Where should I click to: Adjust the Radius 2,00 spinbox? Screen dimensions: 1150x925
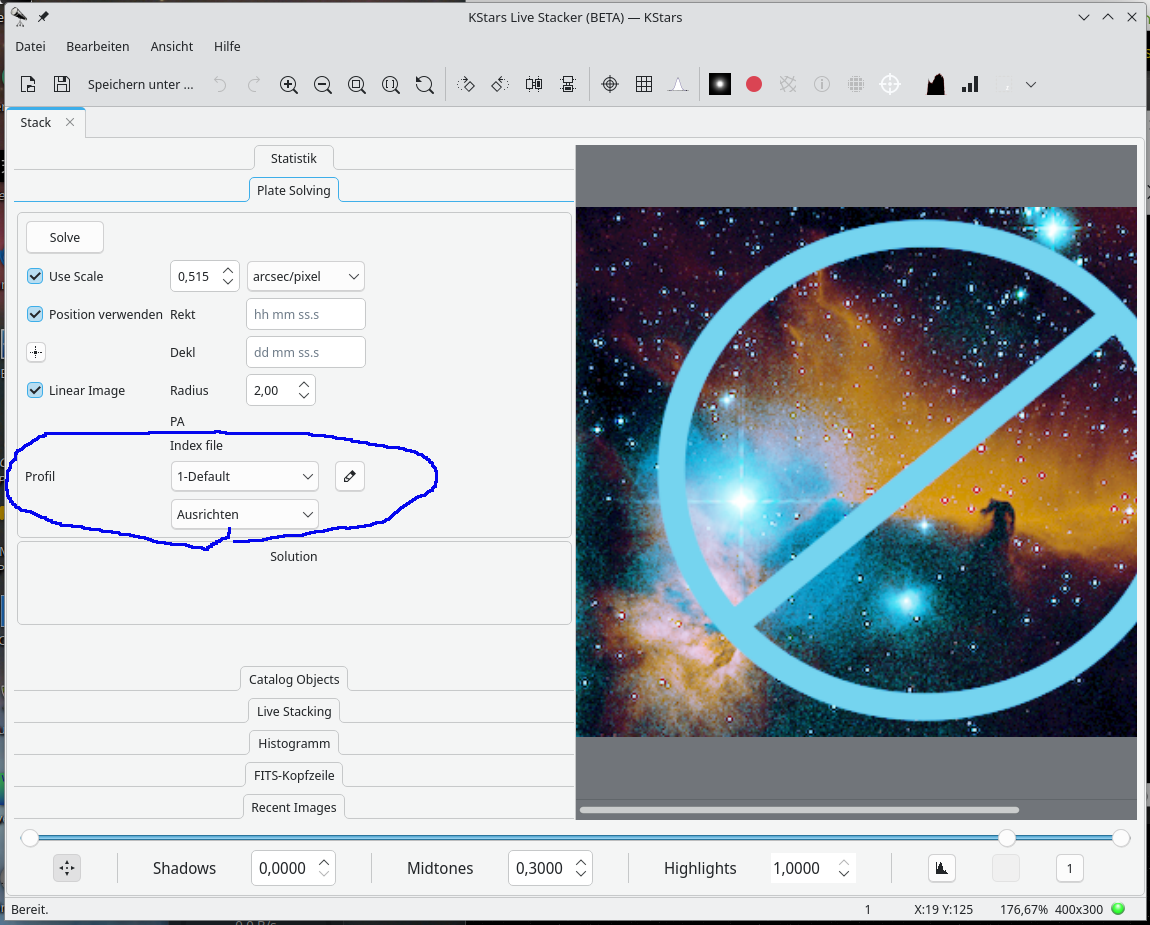click(281, 390)
